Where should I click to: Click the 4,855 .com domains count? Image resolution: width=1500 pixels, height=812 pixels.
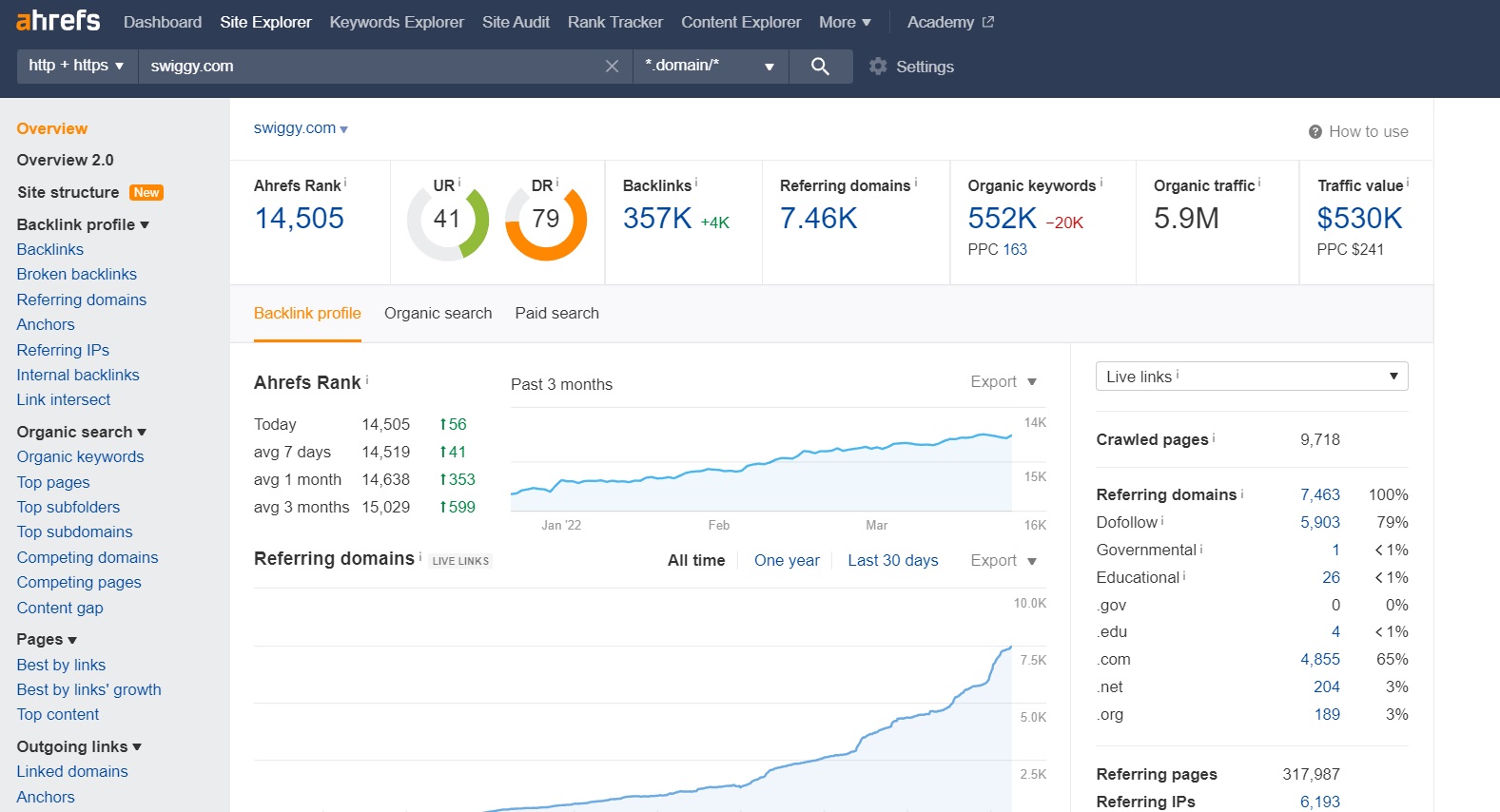(x=1320, y=659)
